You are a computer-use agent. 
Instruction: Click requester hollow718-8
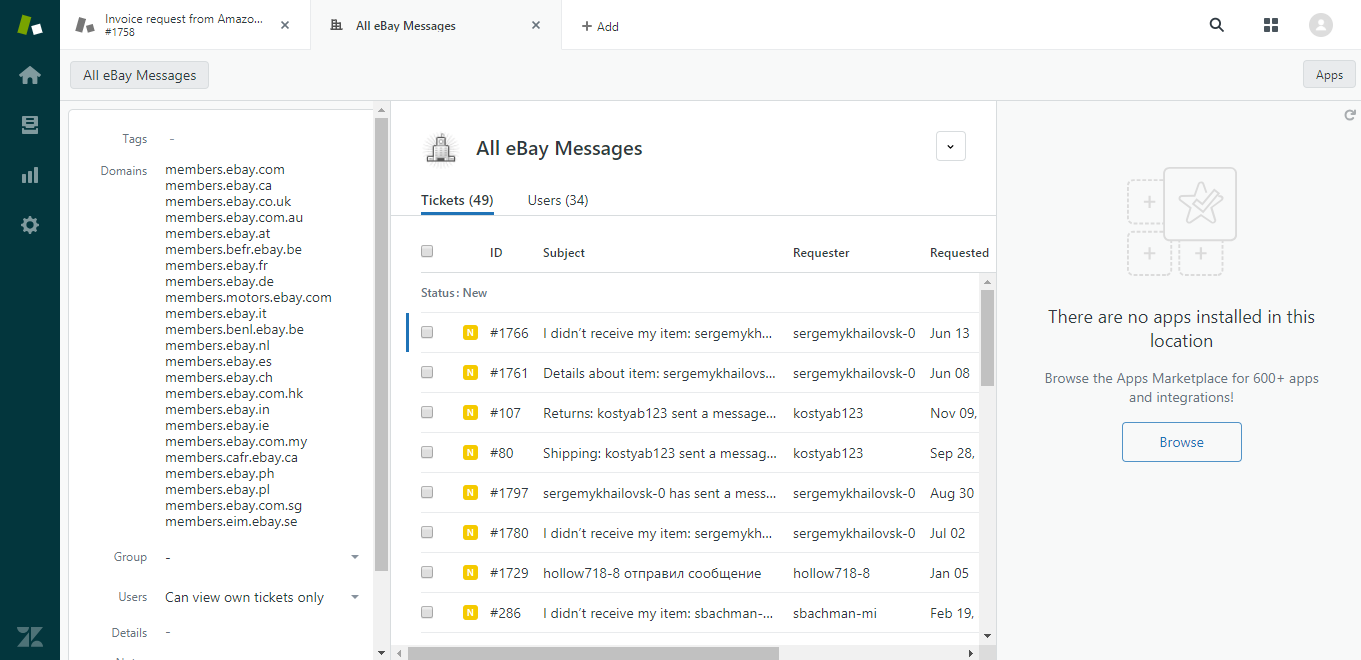click(x=831, y=573)
